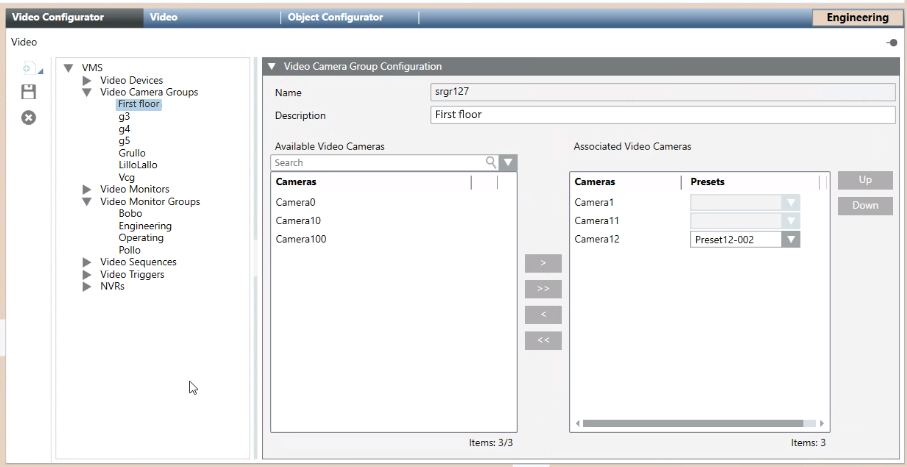
Task: Remove all cameras with << button
Action: tap(543, 341)
